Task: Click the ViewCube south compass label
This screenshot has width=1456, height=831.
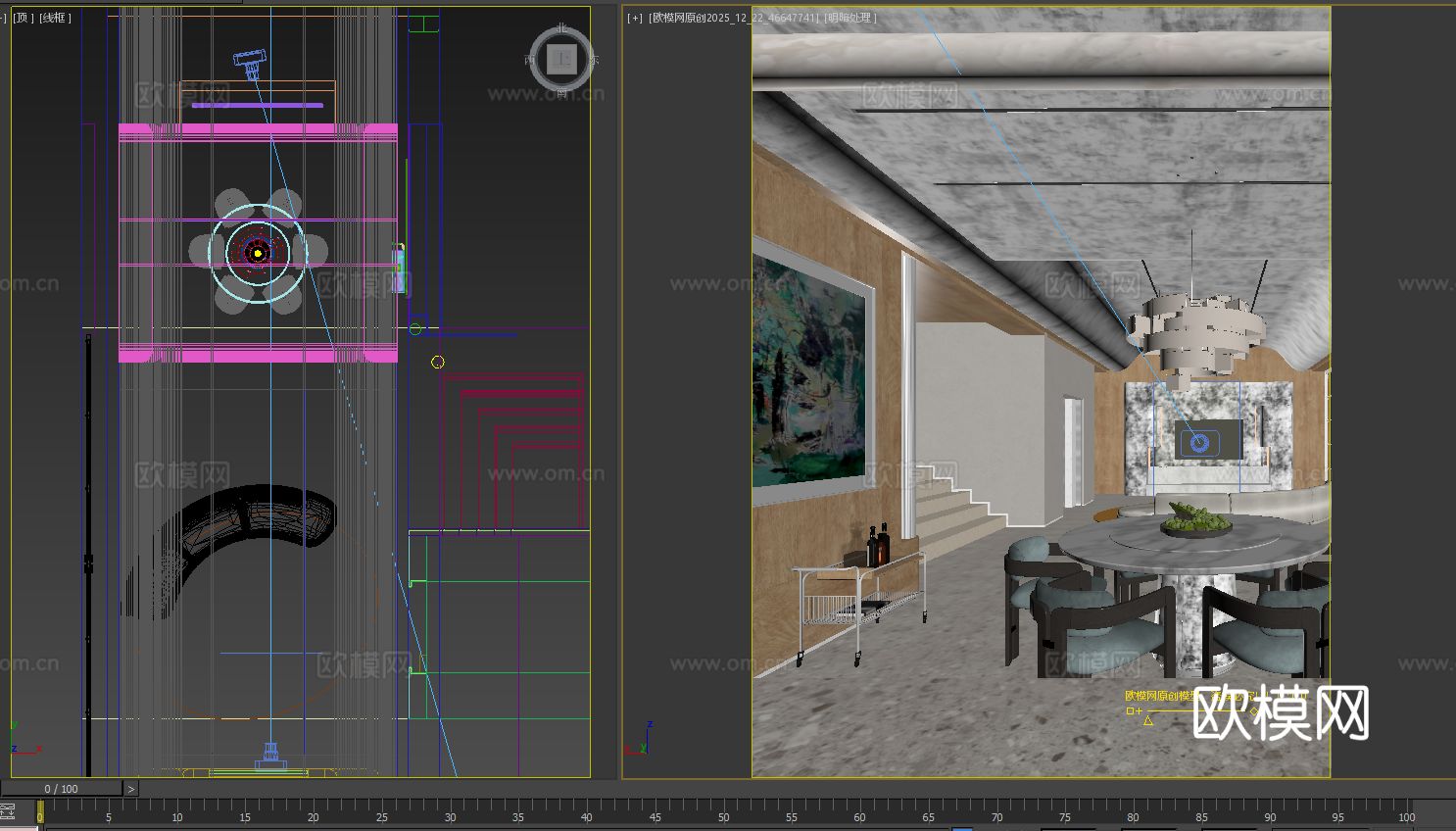Action: click(x=561, y=93)
